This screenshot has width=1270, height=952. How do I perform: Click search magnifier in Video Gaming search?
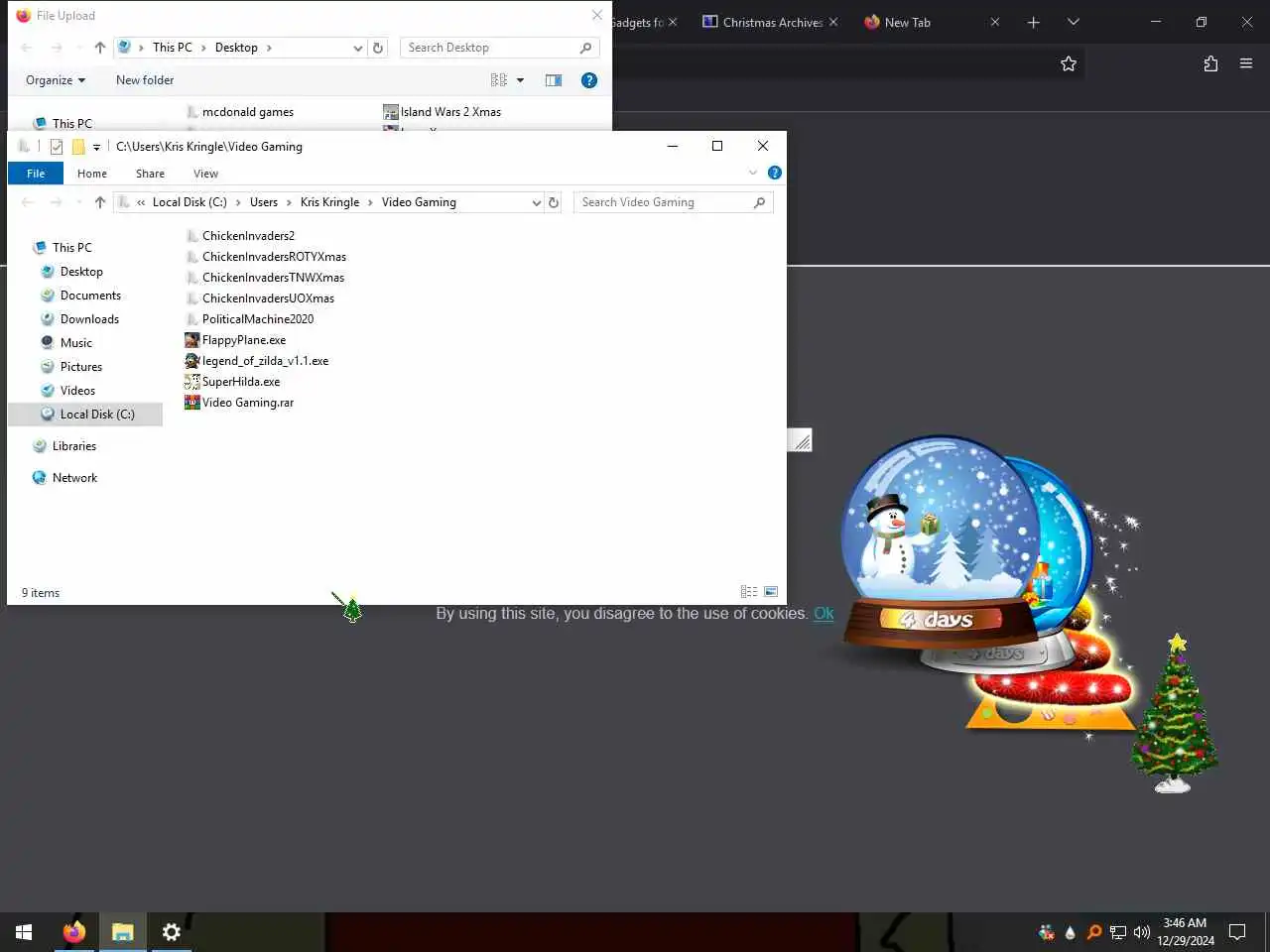(x=760, y=202)
